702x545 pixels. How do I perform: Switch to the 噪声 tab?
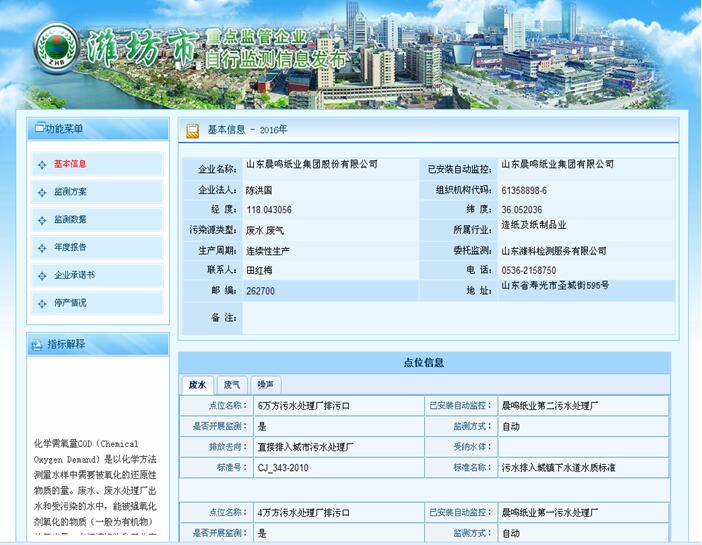coord(266,384)
